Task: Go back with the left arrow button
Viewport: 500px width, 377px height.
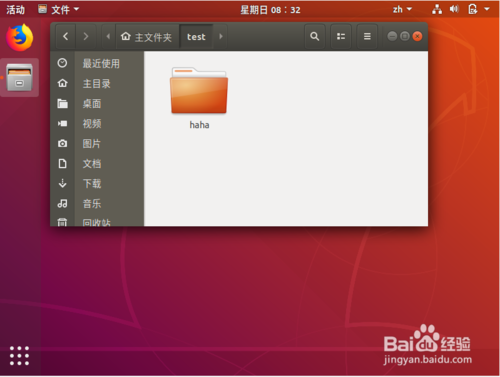Action: [x=65, y=36]
